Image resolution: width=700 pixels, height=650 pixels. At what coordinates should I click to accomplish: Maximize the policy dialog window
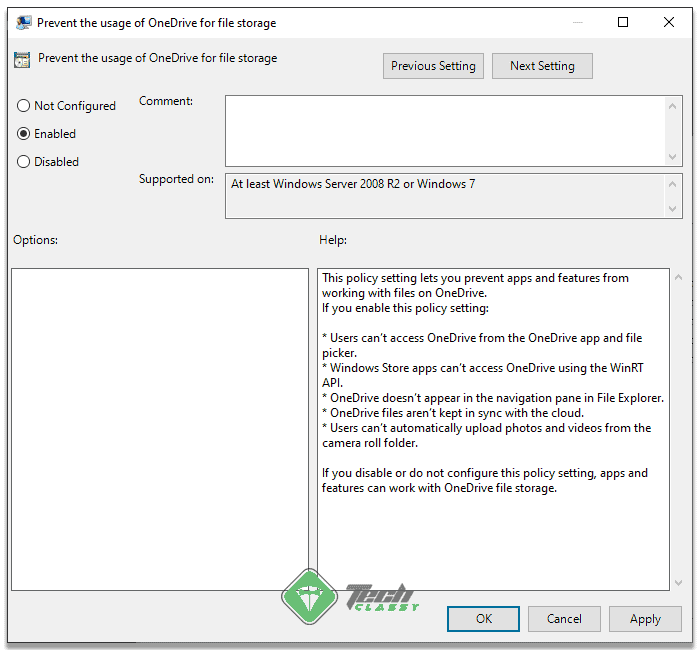click(x=623, y=22)
